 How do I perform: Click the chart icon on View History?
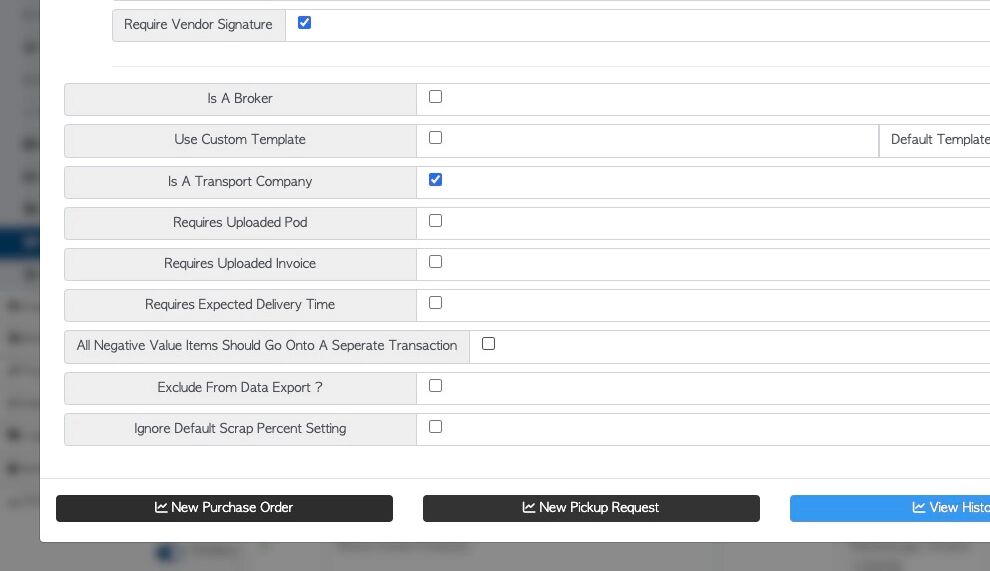(919, 508)
